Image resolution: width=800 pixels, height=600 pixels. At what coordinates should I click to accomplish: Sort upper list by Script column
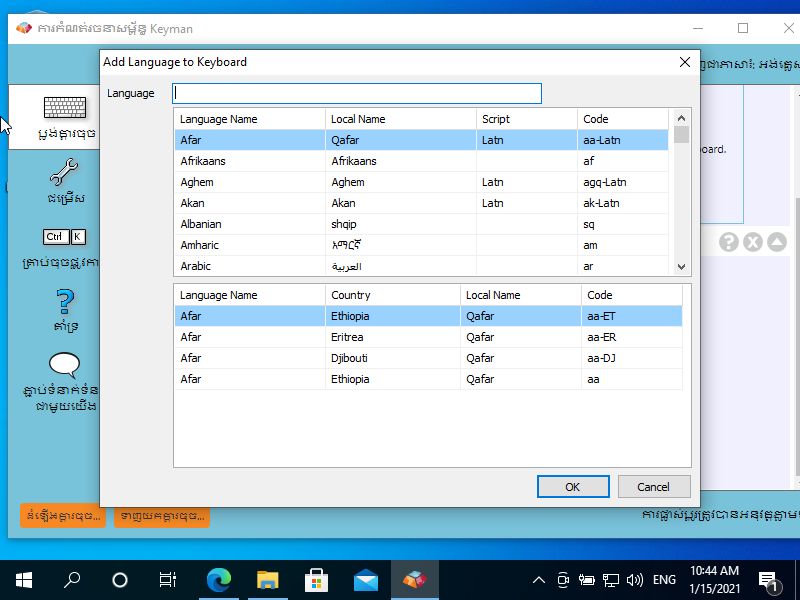coord(527,119)
